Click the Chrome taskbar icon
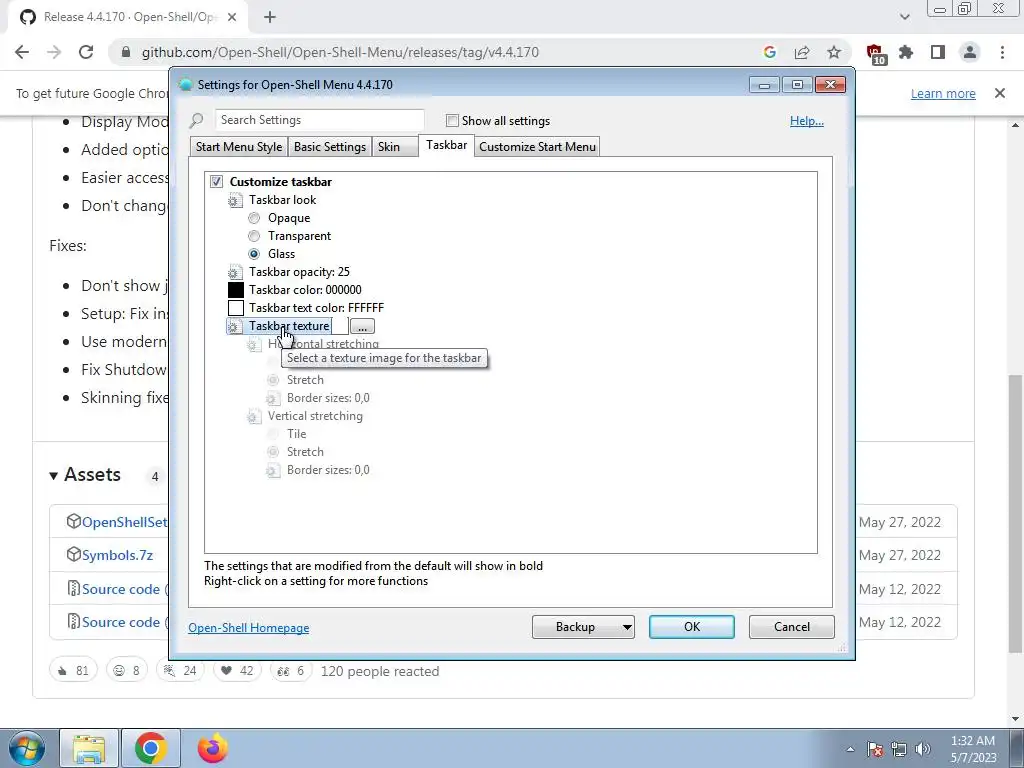The height and width of the screenshot is (768, 1024). 151,749
